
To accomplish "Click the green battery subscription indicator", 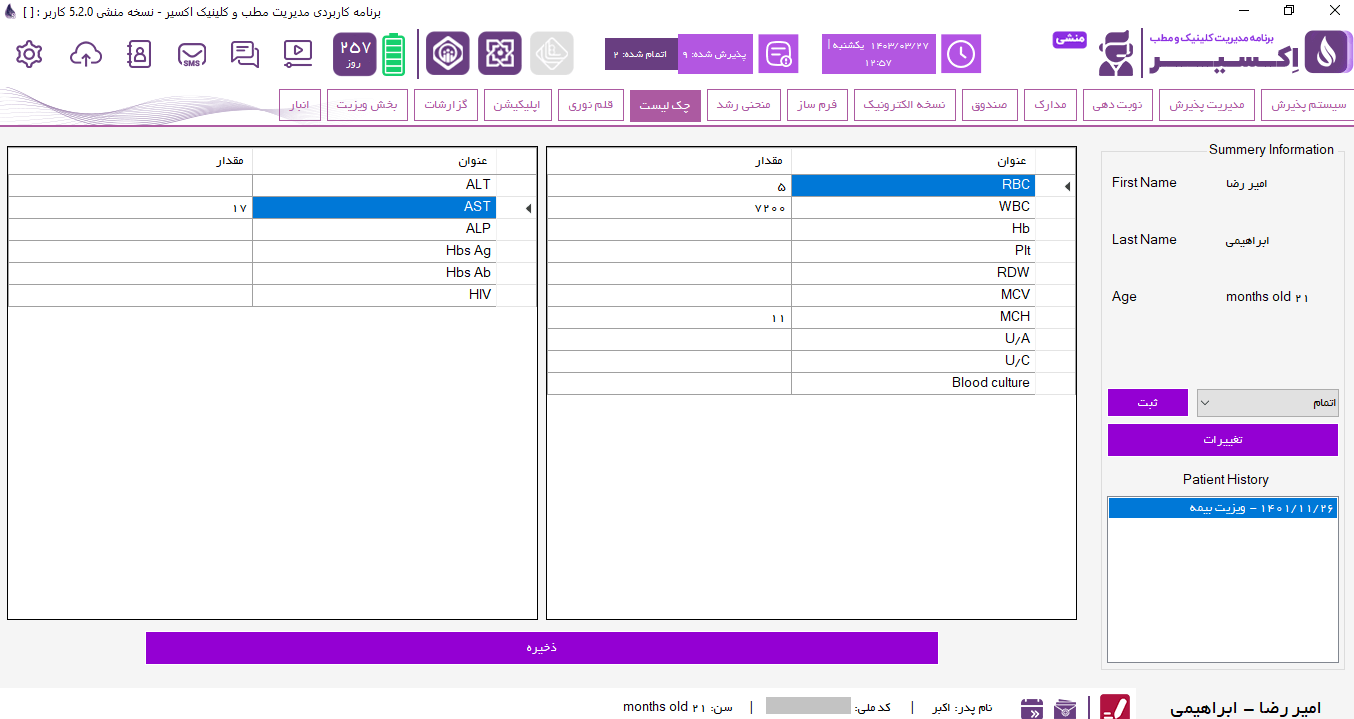I will click(395, 54).
